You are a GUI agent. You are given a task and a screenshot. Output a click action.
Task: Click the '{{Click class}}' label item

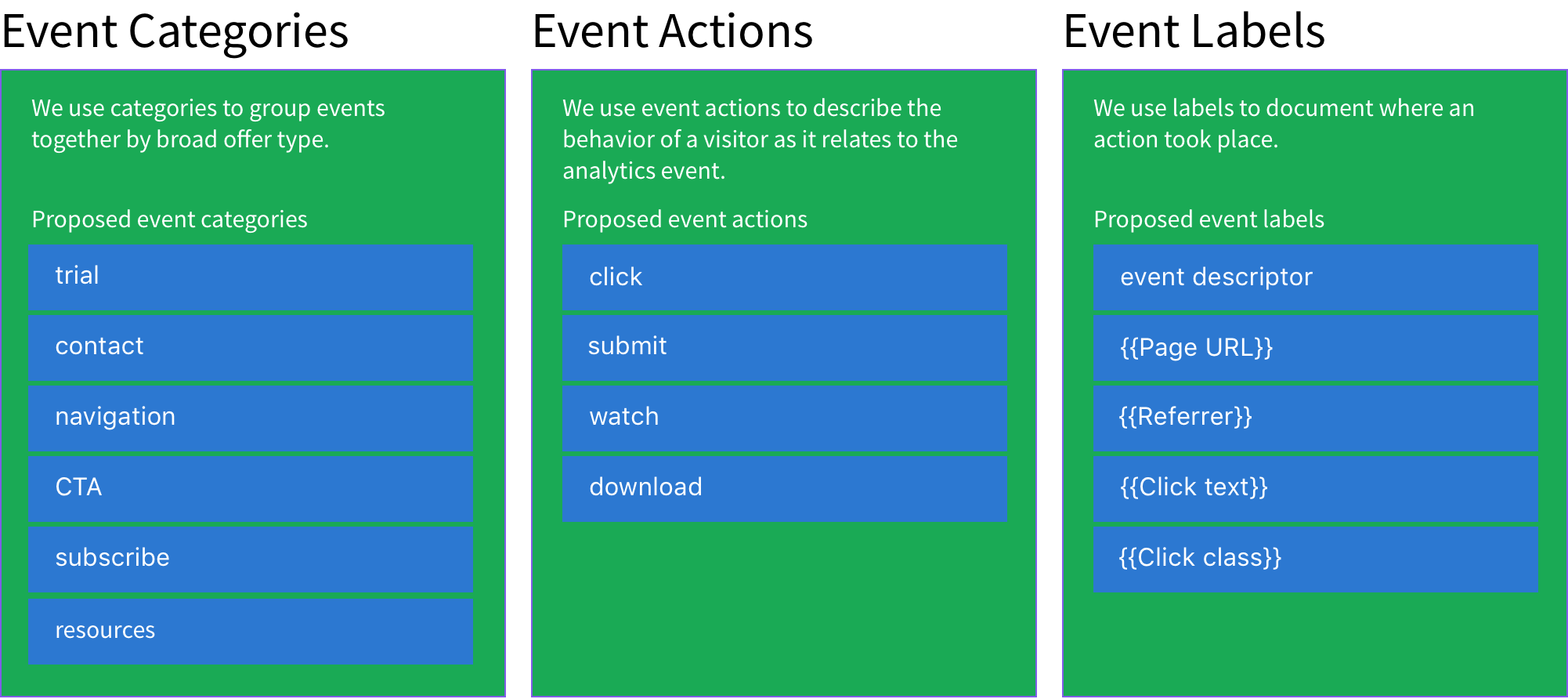(x=1315, y=559)
